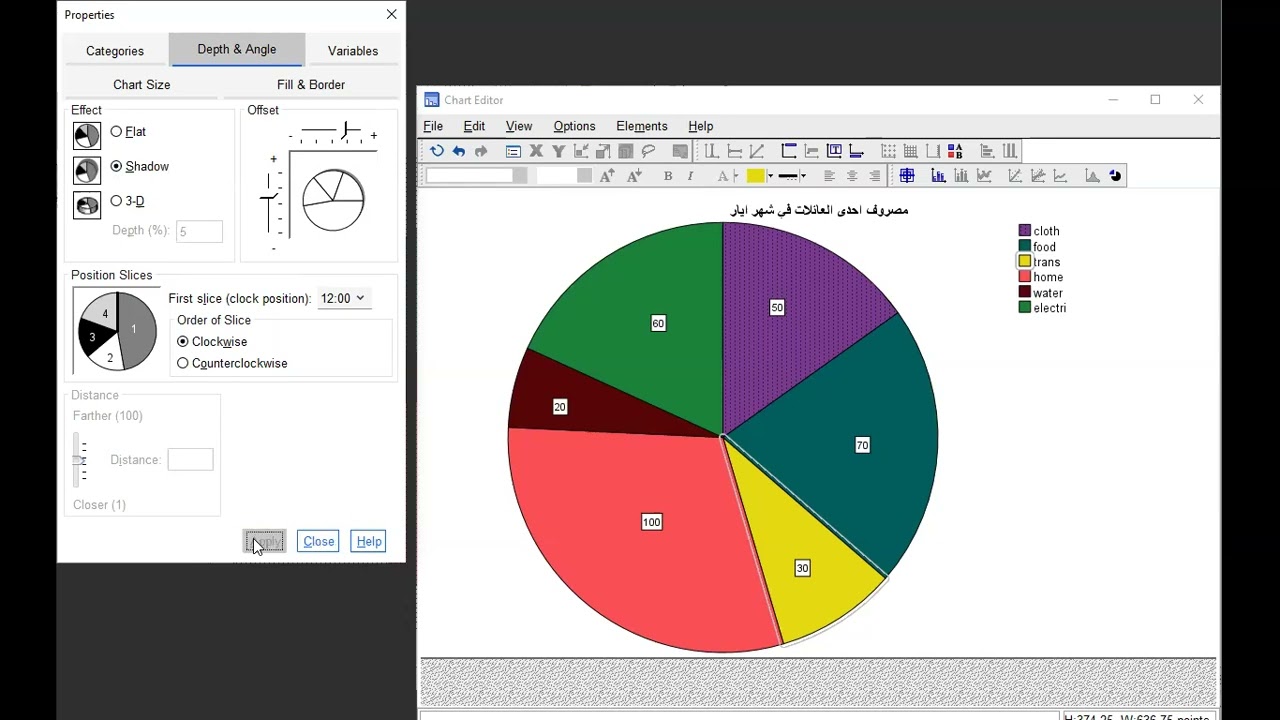Click the 3-D effect preview icon

click(87, 205)
